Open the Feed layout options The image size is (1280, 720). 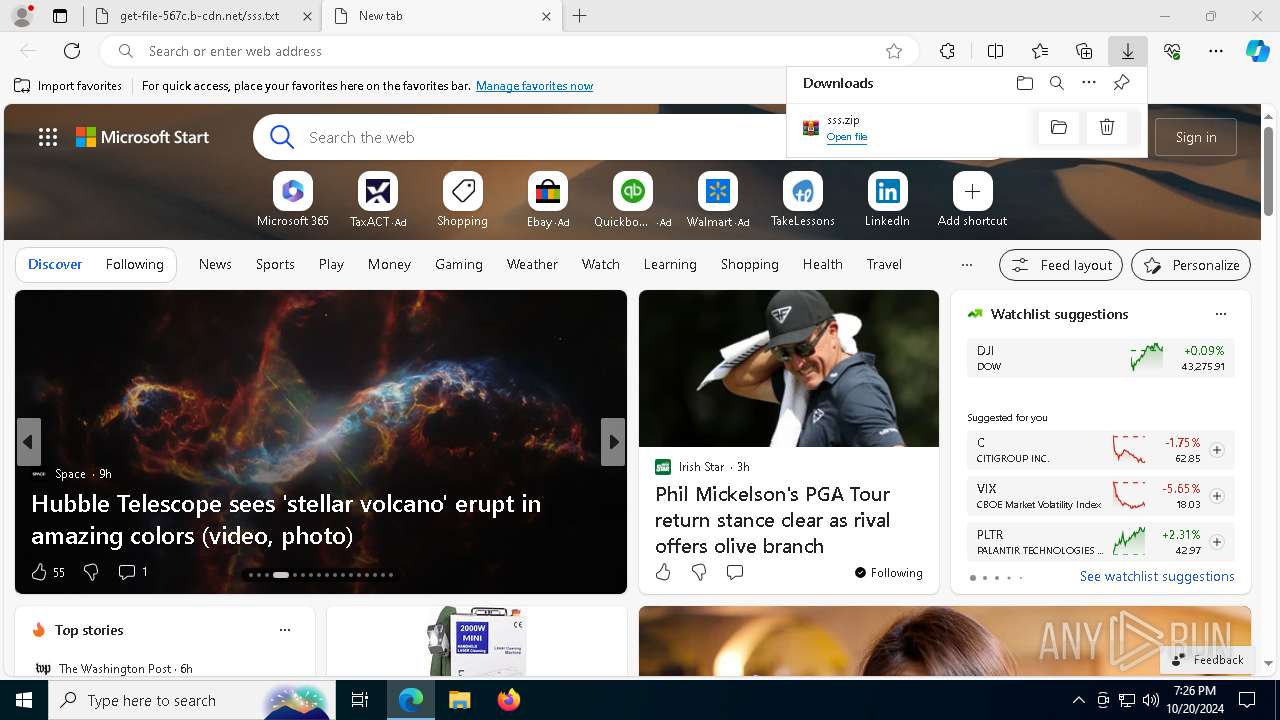pos(1062,265)
